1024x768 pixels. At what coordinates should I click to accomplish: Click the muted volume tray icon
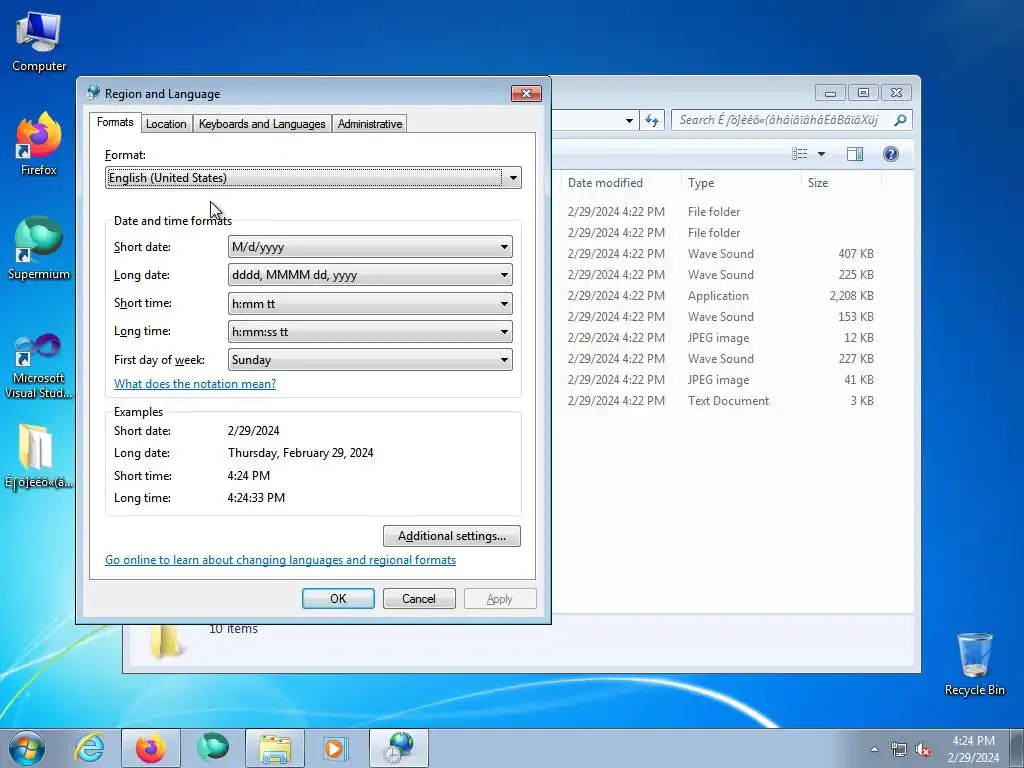(923, 750)
